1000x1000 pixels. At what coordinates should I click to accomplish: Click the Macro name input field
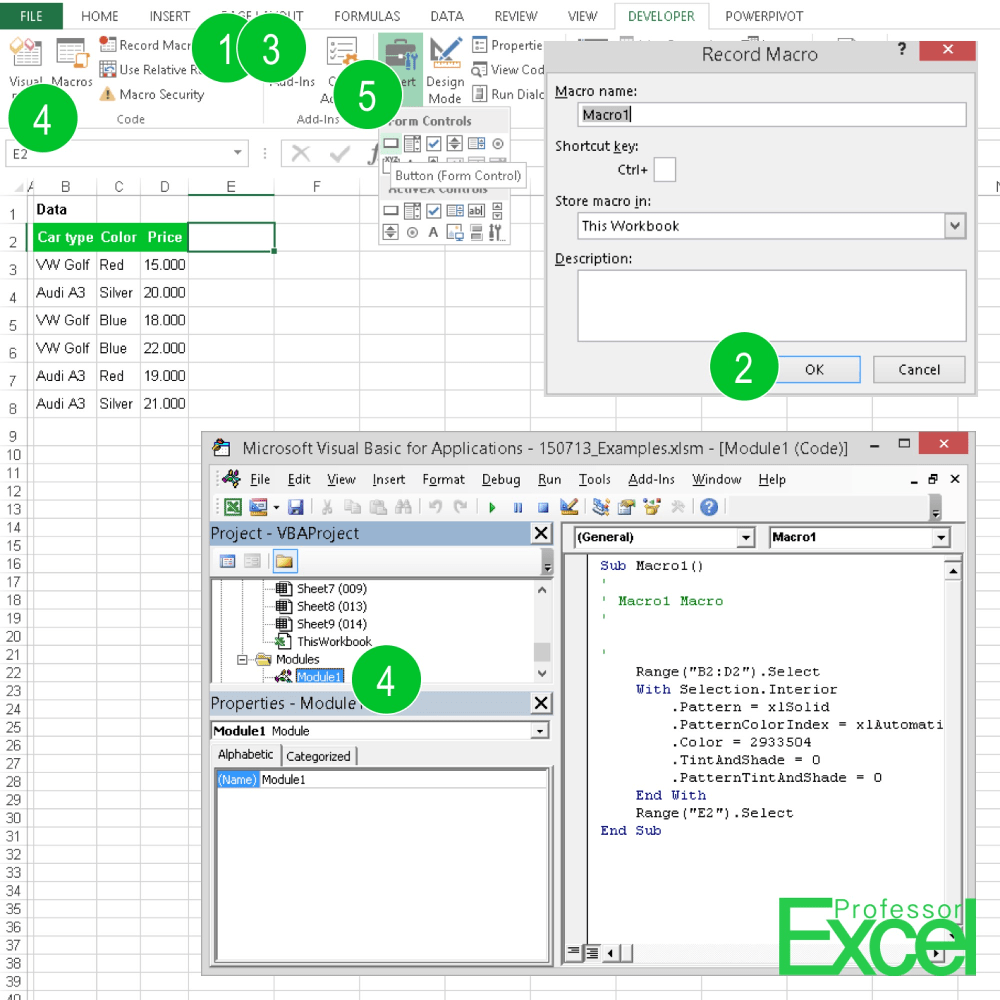(772, 115)
